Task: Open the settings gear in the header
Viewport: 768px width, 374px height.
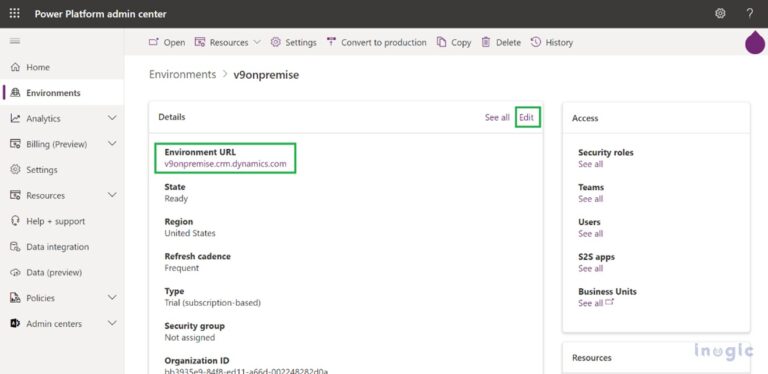Action: click(x=720, y=14)
